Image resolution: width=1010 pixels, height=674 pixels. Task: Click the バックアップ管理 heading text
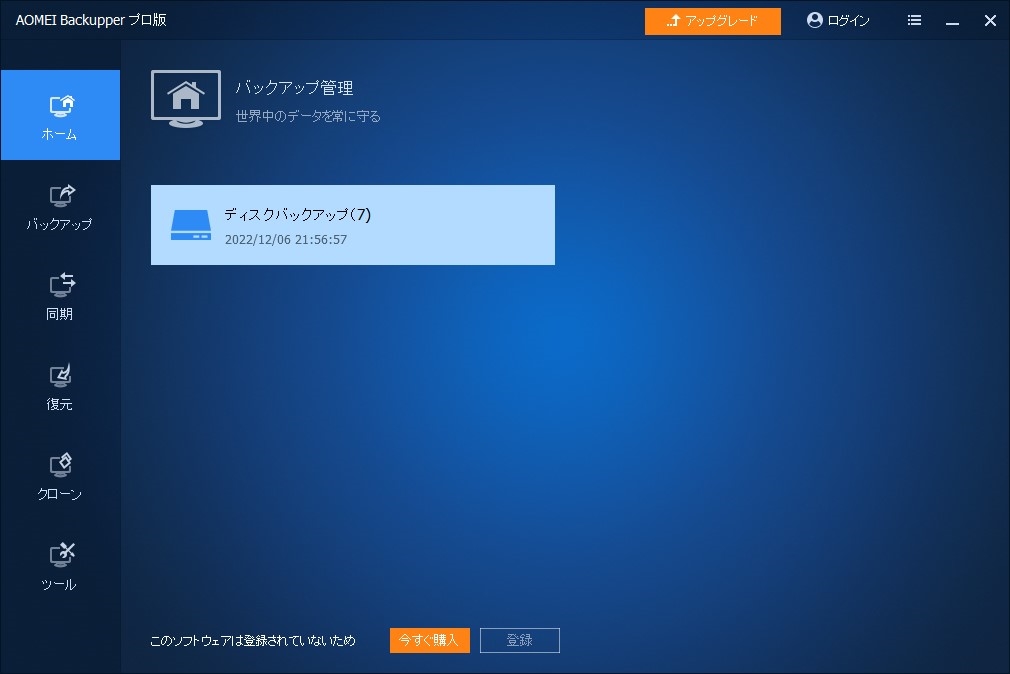coord(294,88)
